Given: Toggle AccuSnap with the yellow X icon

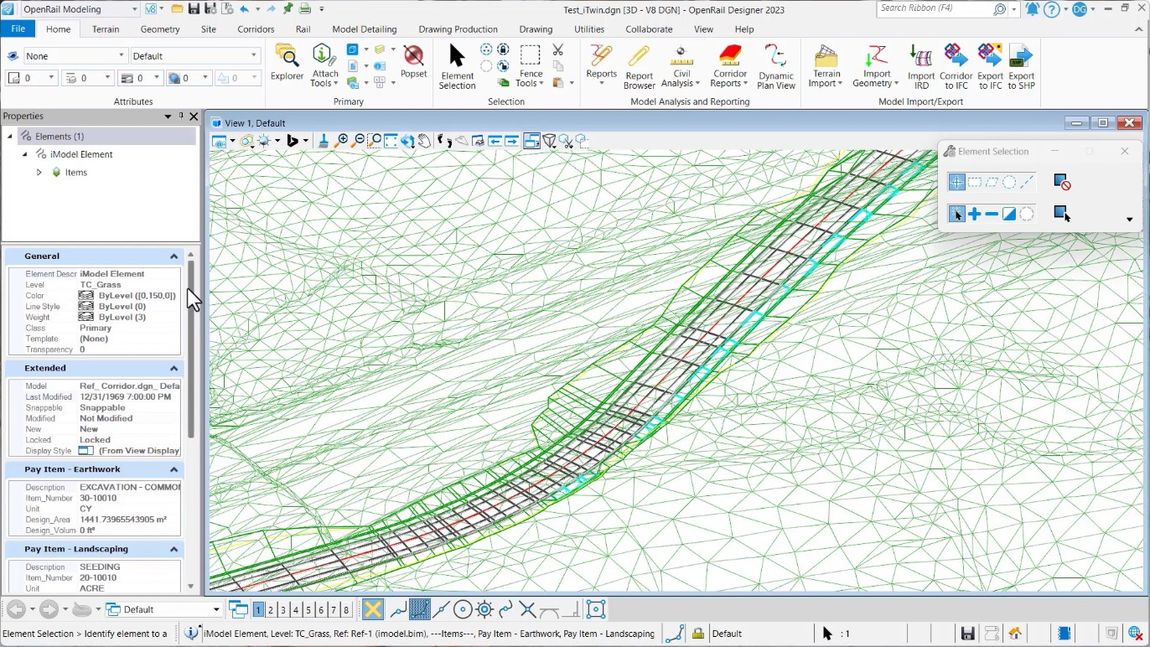Looking at the screenshot, I should point(371,608).
